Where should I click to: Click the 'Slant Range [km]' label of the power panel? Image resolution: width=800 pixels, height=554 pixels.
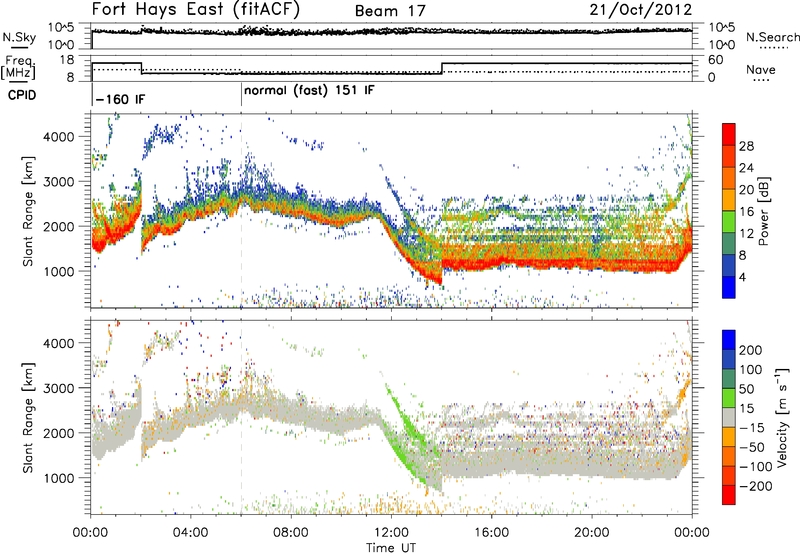pyautogui.click(x=29, y=211)
